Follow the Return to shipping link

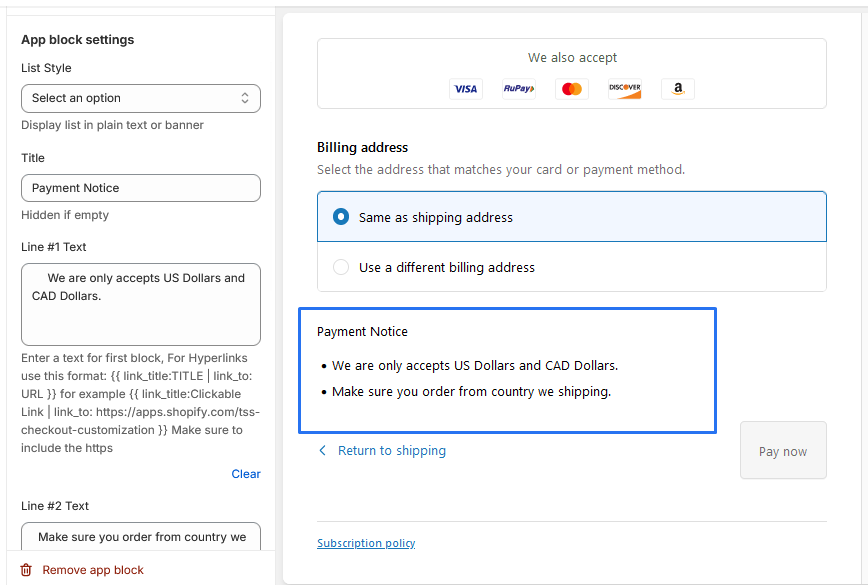pyautogui.click(x=391, y=451)
